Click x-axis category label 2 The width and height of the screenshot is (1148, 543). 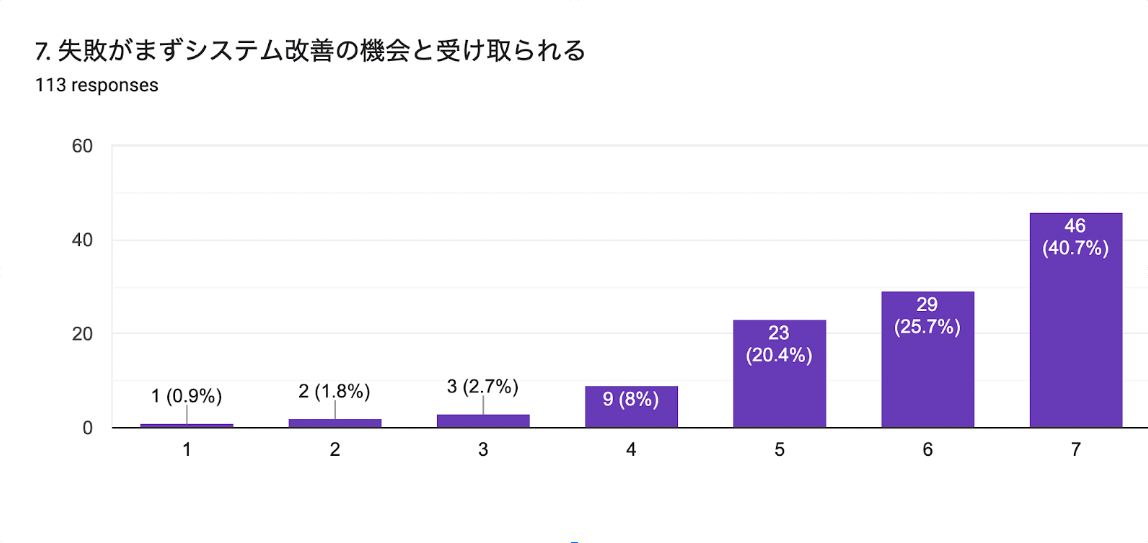coord(335,450)
